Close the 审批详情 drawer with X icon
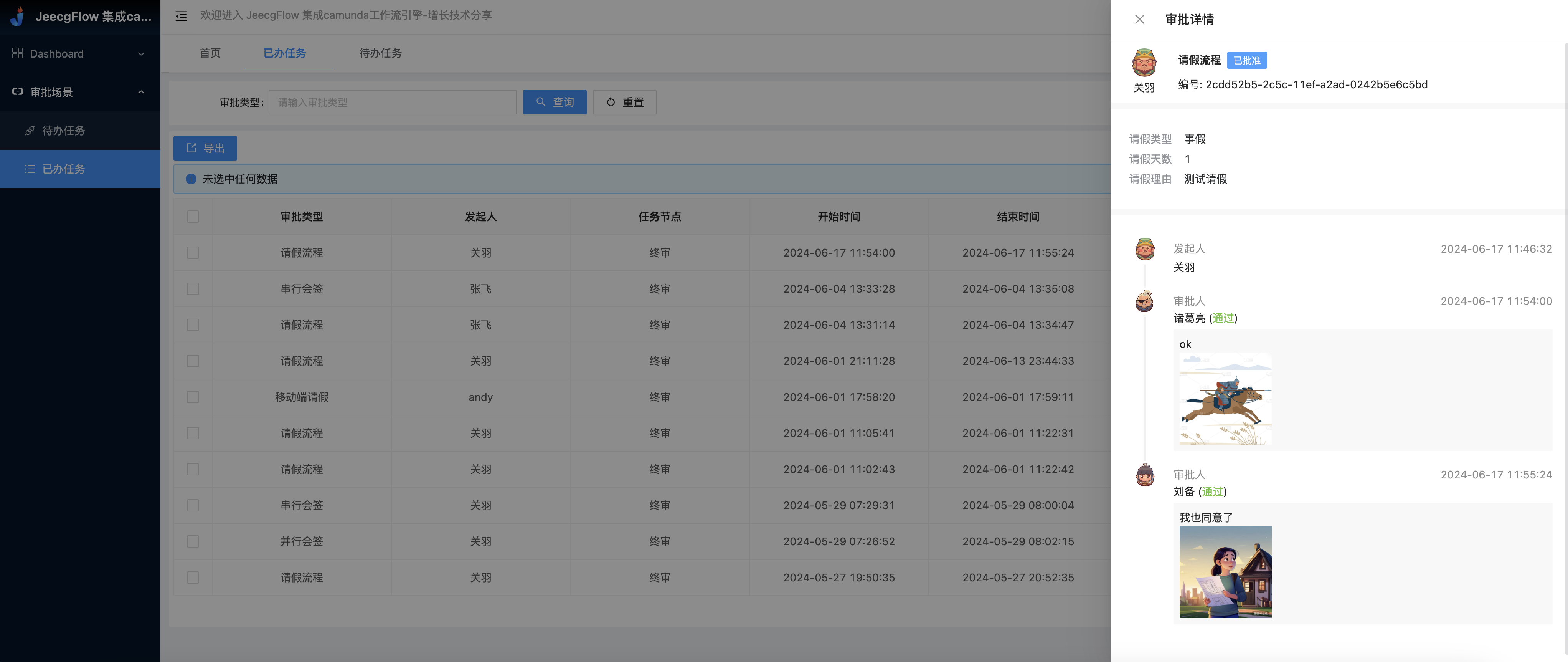This screenshot has height=662, width=1568. pos(1139,20)
